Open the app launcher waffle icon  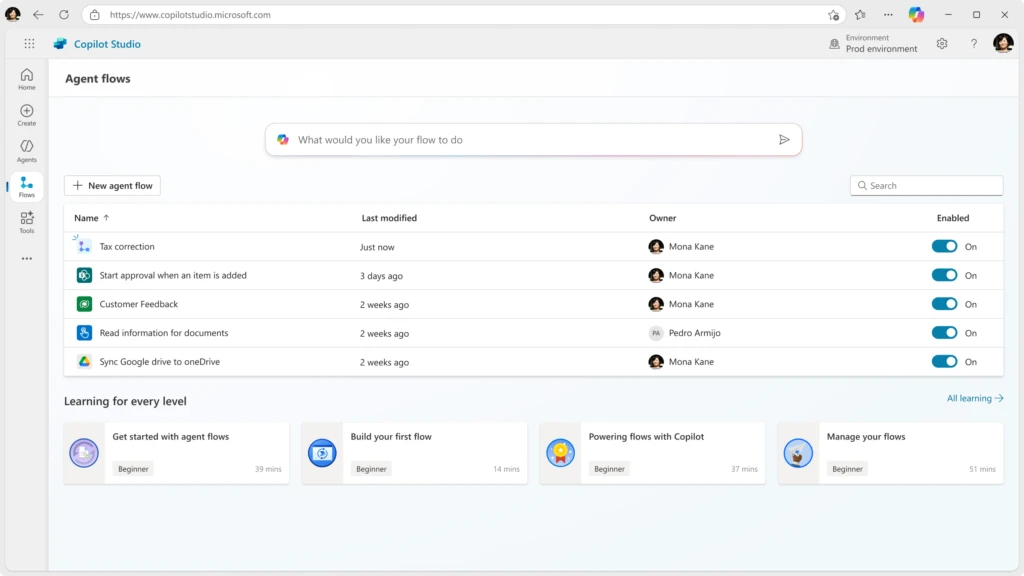click(29, 43)
